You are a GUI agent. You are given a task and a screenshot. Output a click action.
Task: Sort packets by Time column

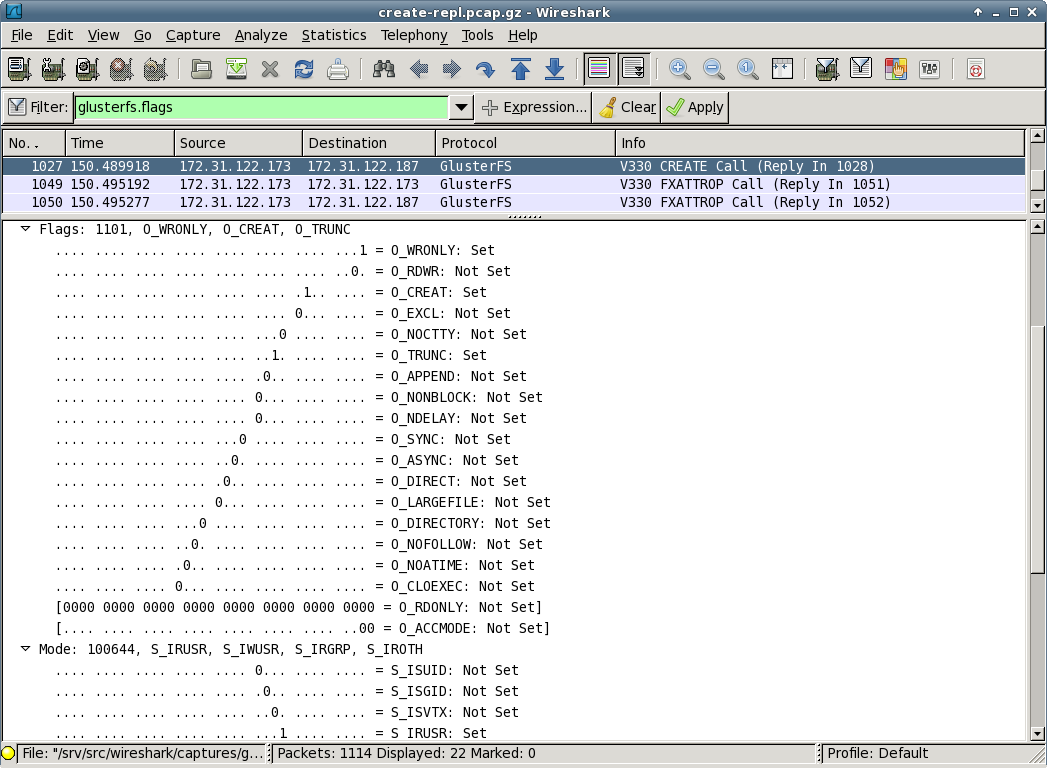(x=120, y=143)
